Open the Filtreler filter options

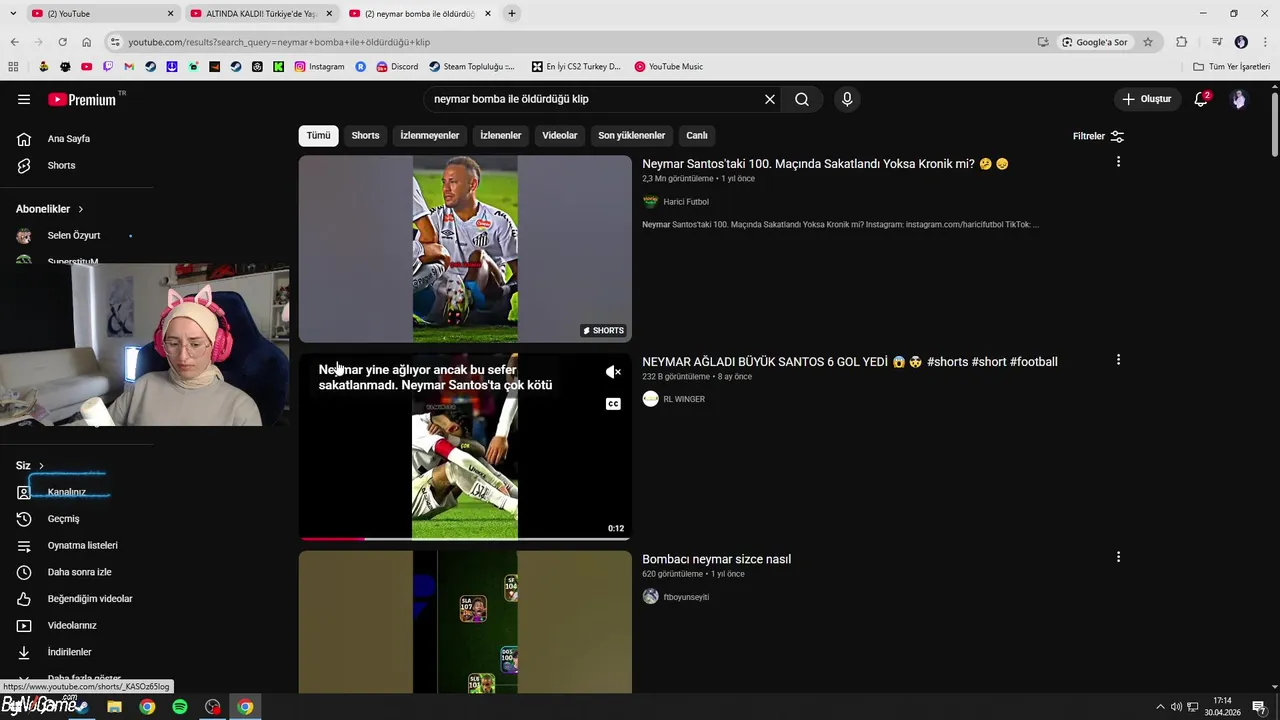[x=1098, y=136]
